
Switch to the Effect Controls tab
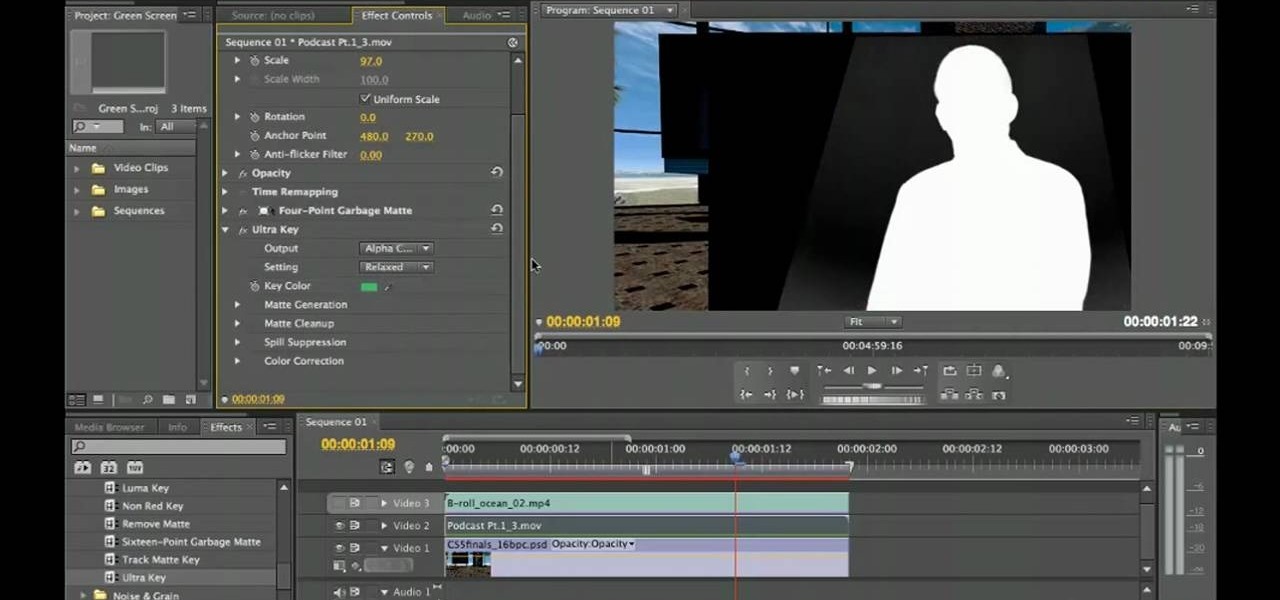click(396, 15)
